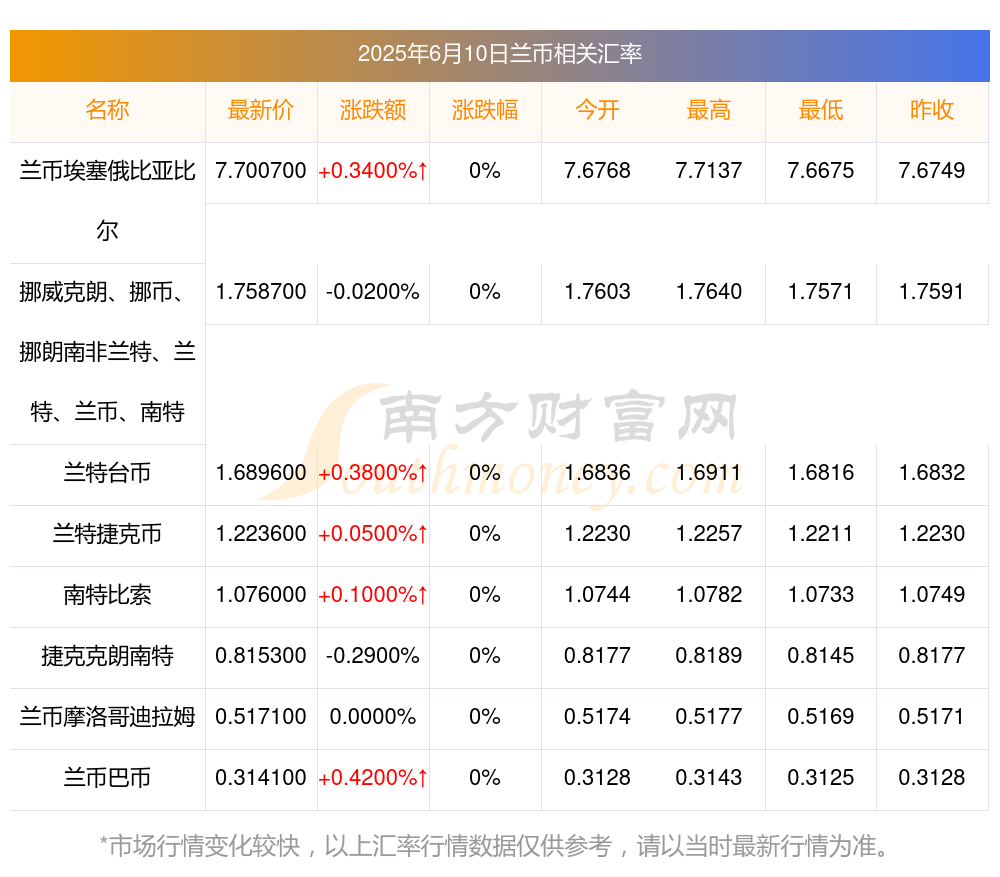Screen dimensions: 1000x877
Task: Click low value 7.6675
Action: tap(821, 171)
